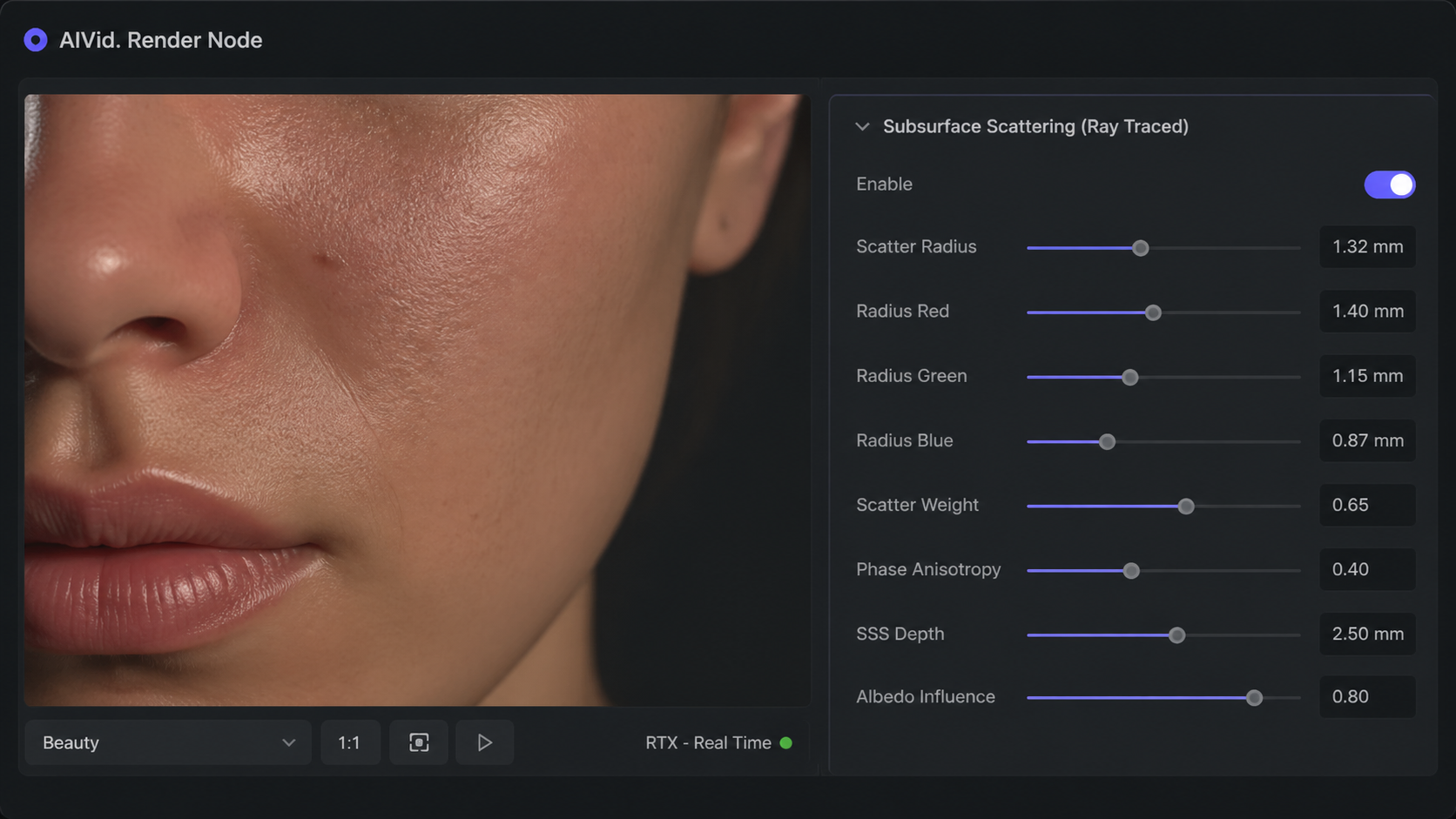Image resolution: width=1456 pixels, height=819 pixels.
Task: Click the Albedo Influence 0.80 value field
Action: click(x=1367, y=696)
